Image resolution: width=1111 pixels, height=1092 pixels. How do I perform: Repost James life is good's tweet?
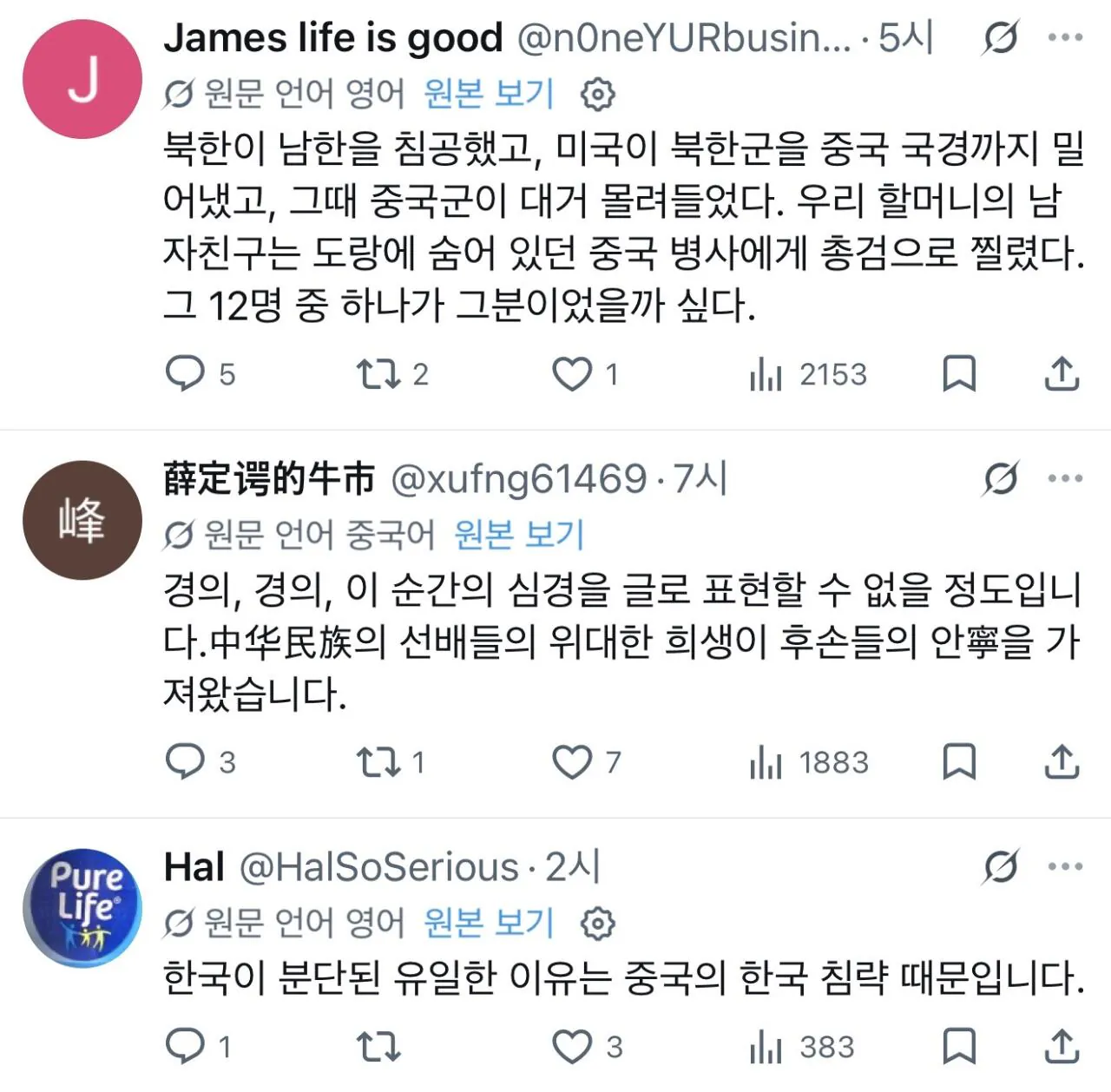pyautogui.click(x=378, y=374)
